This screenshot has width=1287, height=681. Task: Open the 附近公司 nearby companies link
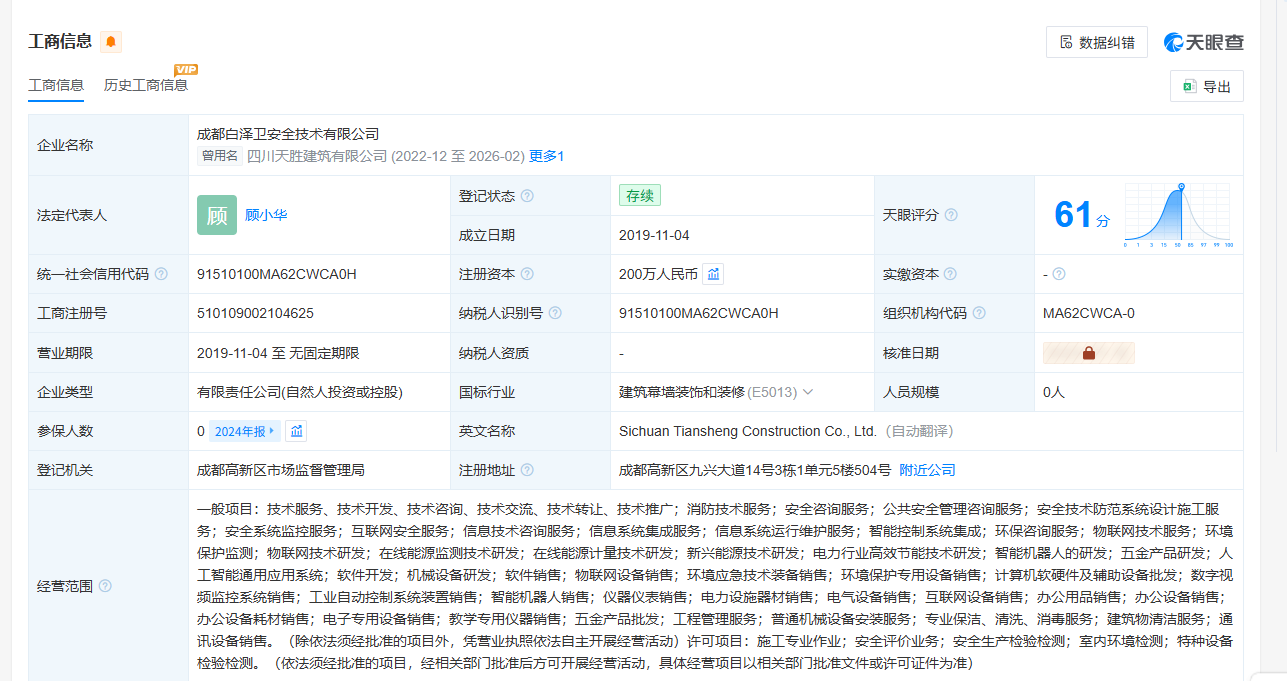[x=927, y=470]
